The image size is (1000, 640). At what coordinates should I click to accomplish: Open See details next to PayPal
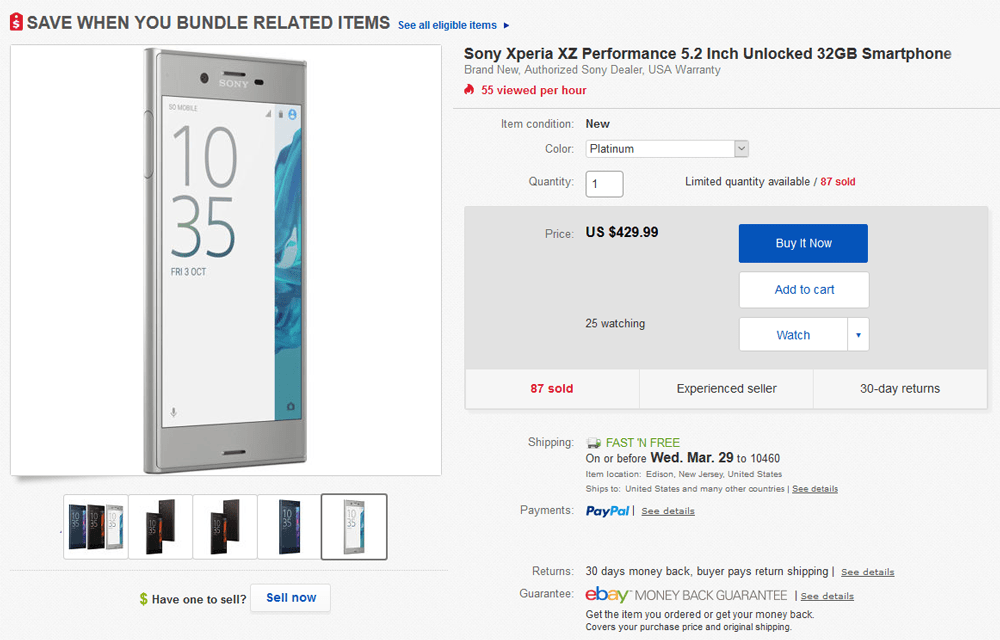(667, 511)
